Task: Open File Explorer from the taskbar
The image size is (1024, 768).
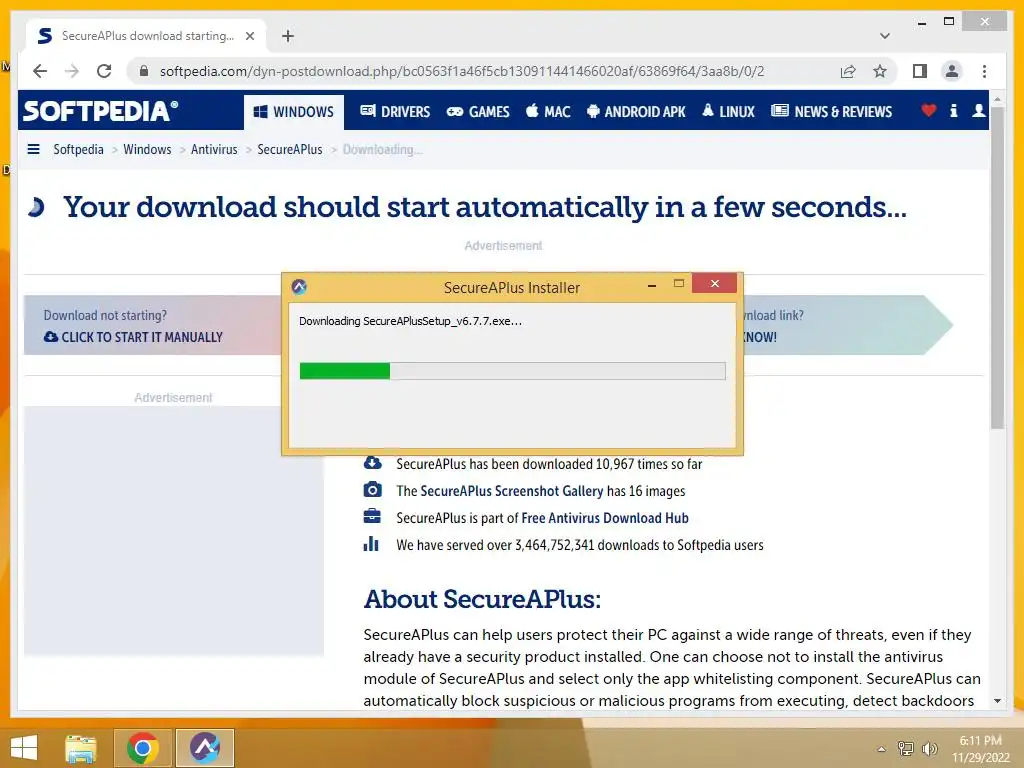Action: (x=81, y=748)
